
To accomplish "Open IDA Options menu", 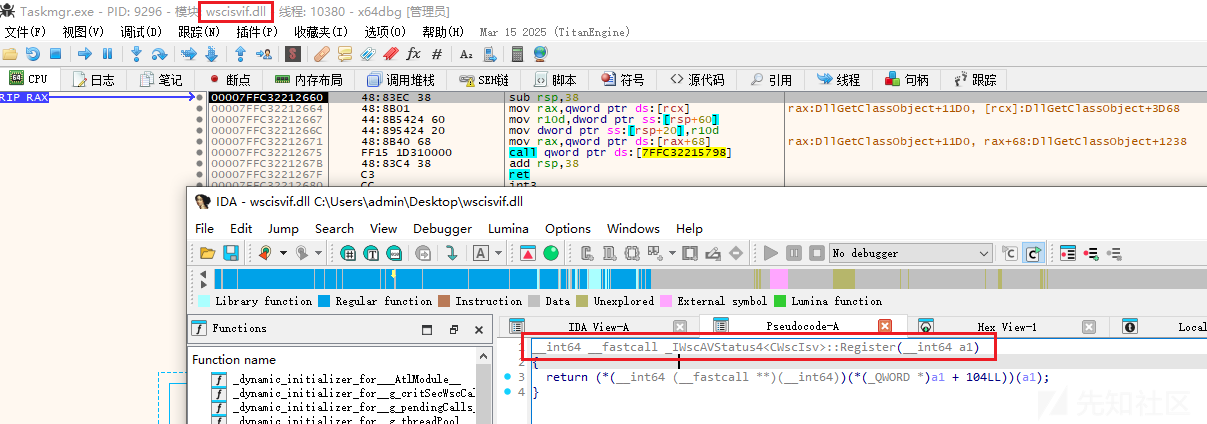I will pyautogui.click(x=568, y=228).
